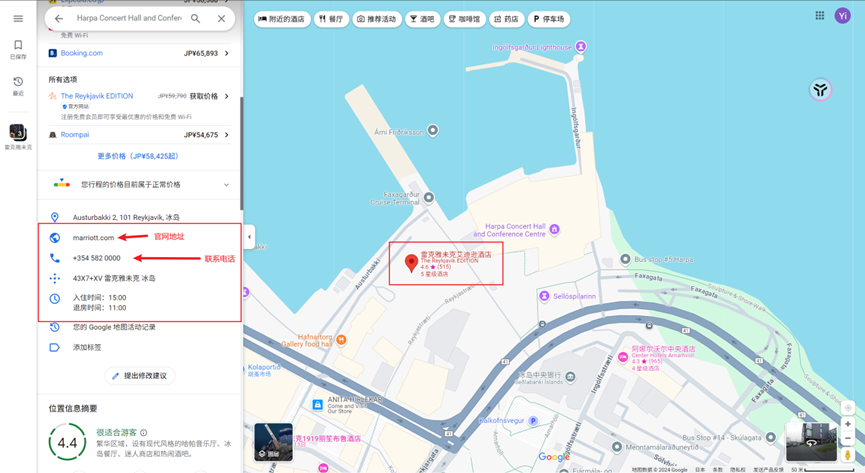The width and height of the screenshot is (865, 473).
Task: Select the things to do chip
Action: pos(377,19)
